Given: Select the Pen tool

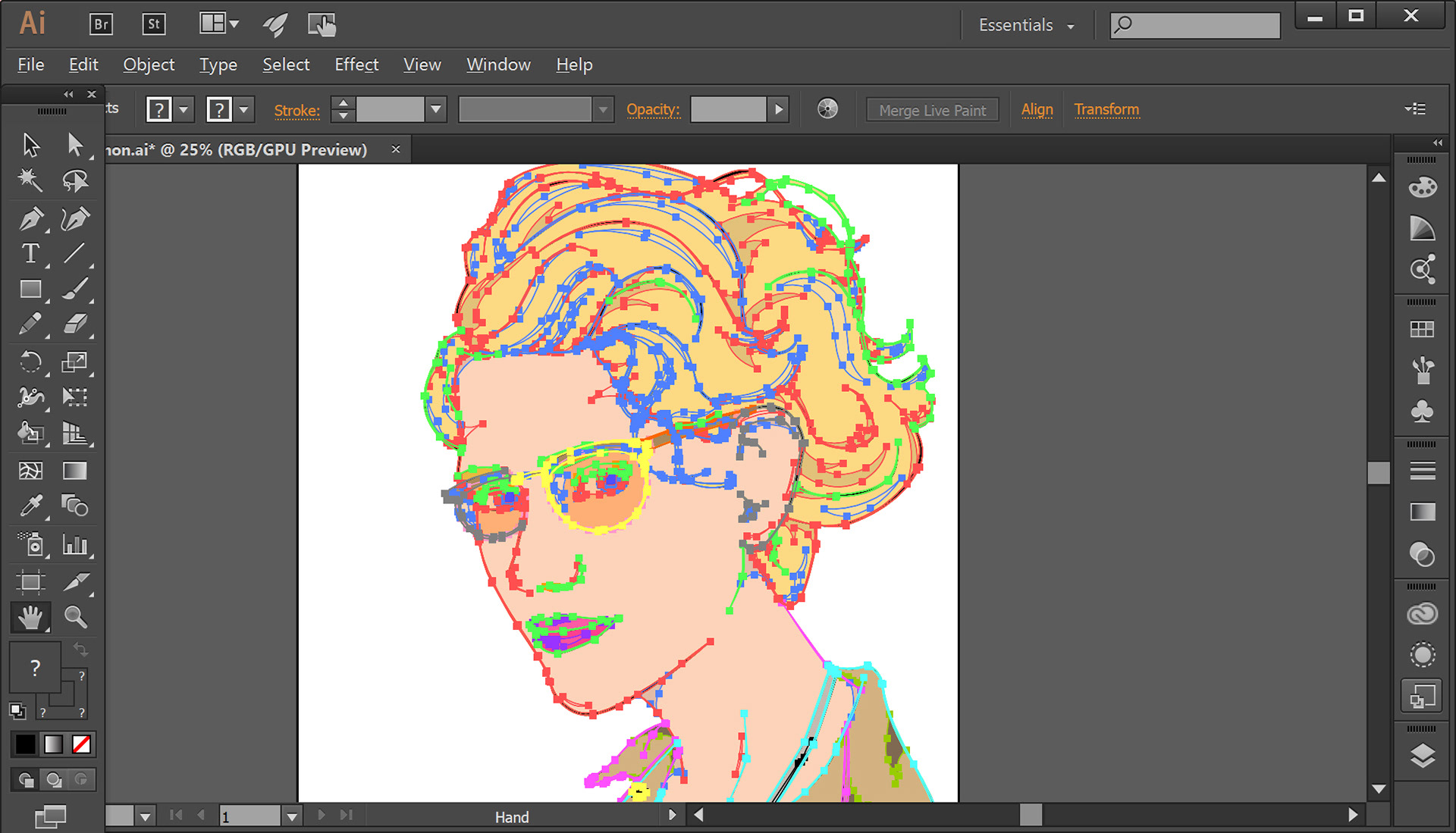Looking at the screenshot, I should pyautogui.click(x=31, y=218).
